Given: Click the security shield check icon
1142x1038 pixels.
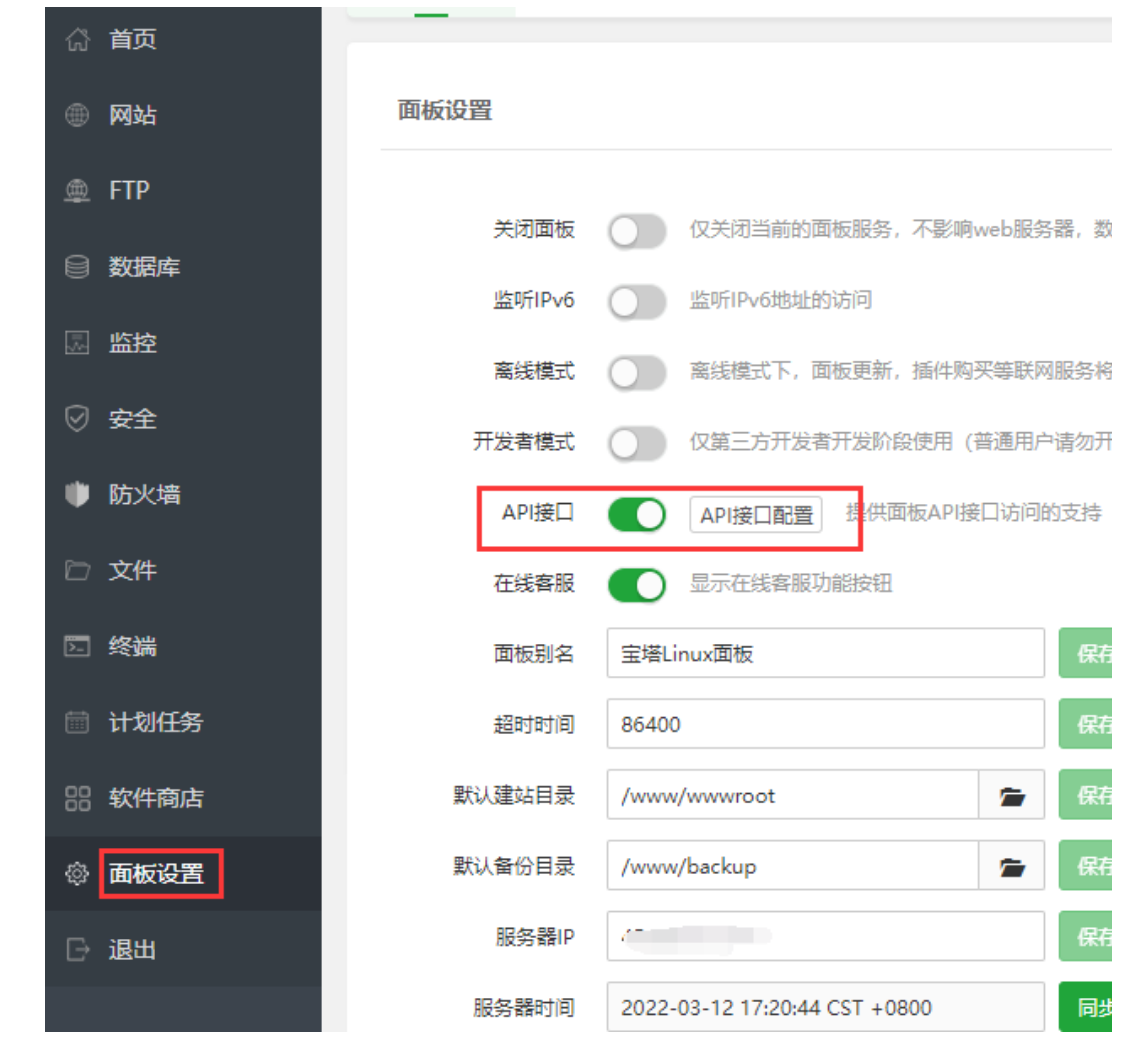Looking at the screenshot, I should click(77, 419).
